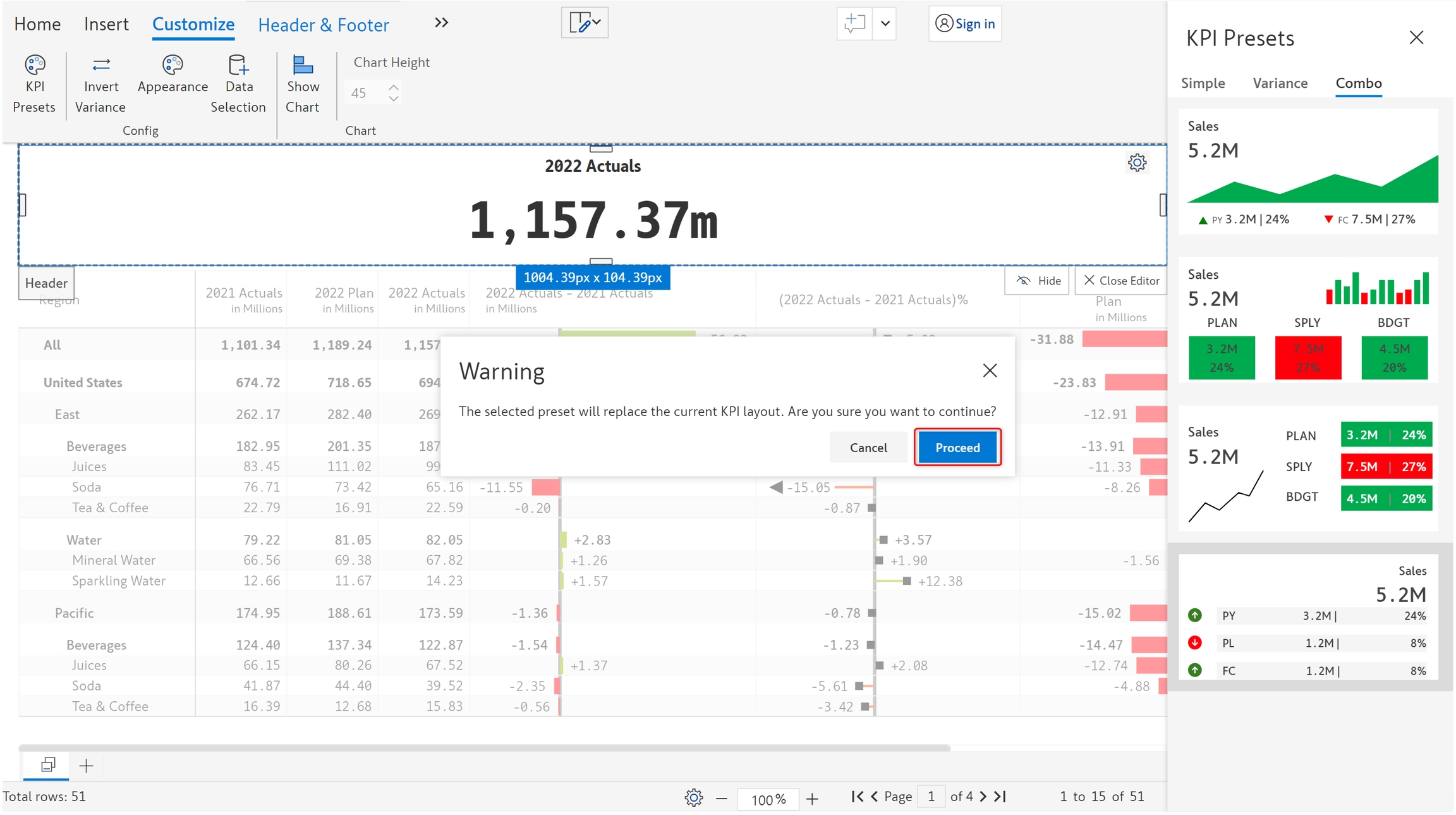This screenshot has width=1456, height=815.
Task: Hide the header using the Hide button
Action: (1038, 281)
